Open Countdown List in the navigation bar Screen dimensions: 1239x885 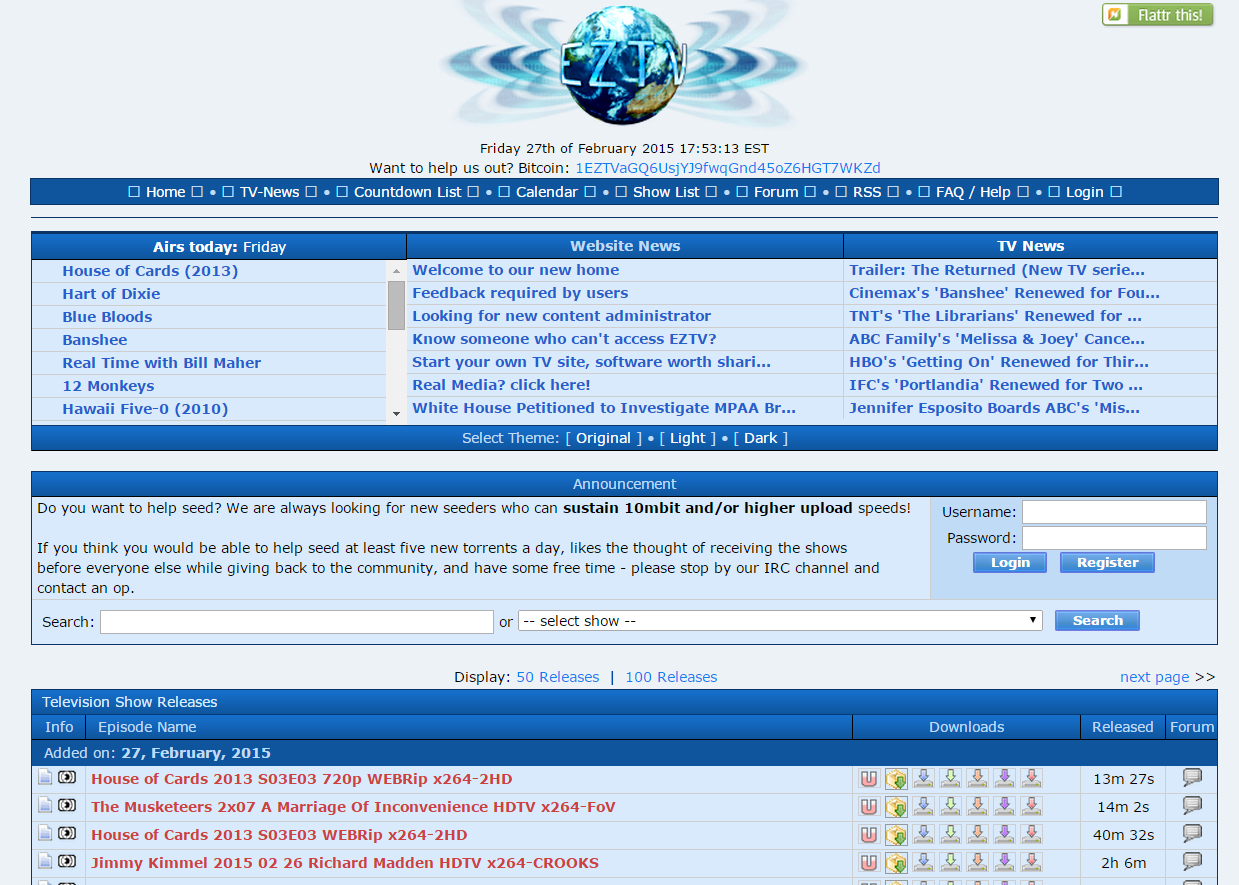(x=408, y=192)
